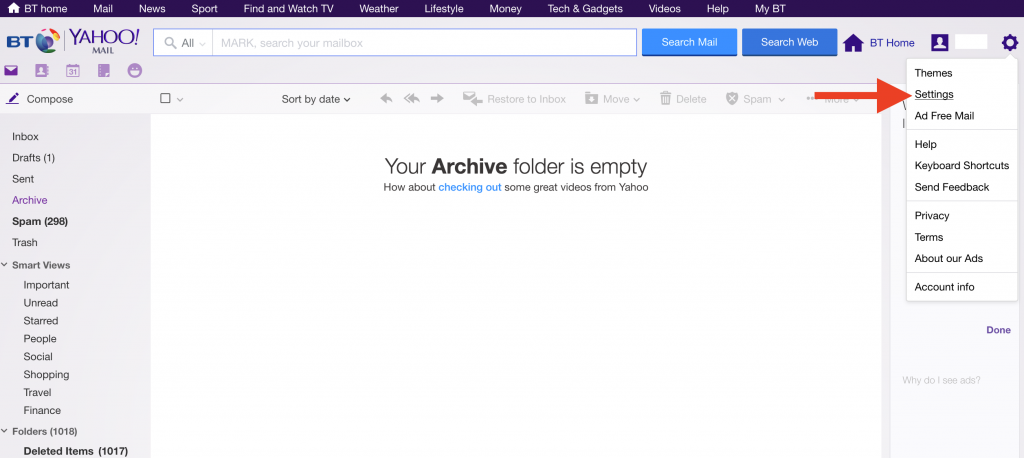Click the BT Home house icon
This screenshot has width=1024, height=458.
853,43
